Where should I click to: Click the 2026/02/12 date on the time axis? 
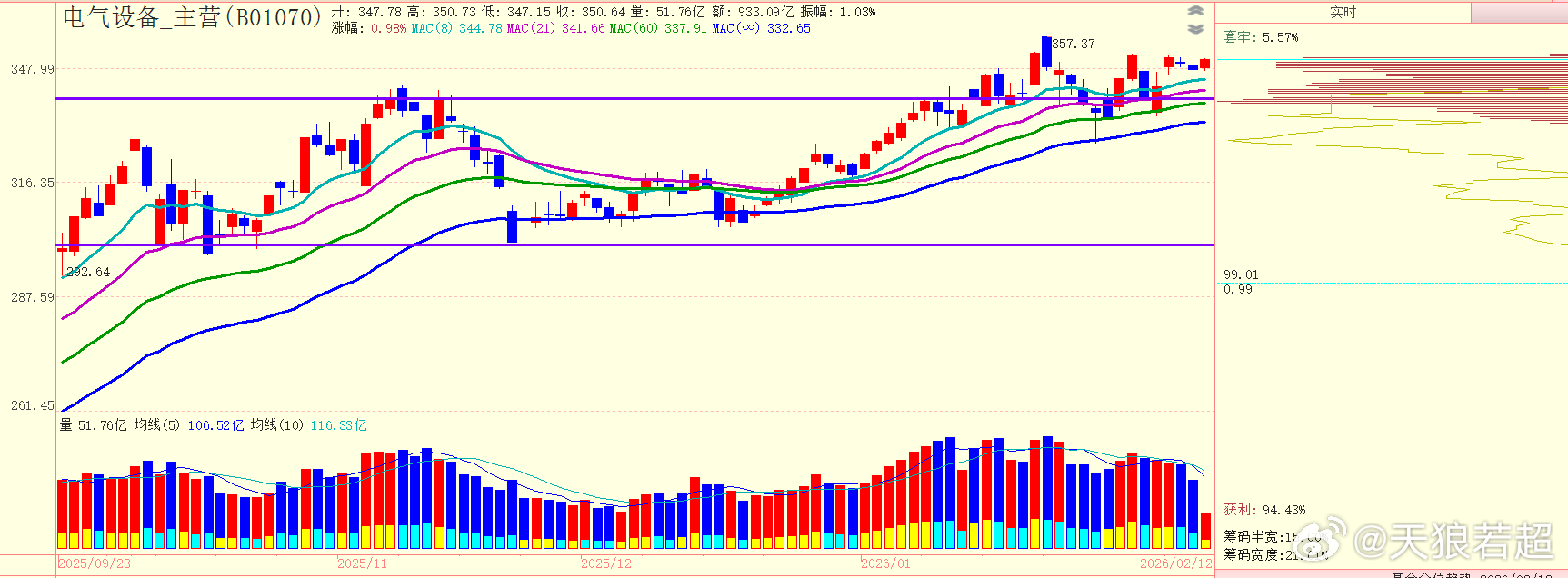1176,563
